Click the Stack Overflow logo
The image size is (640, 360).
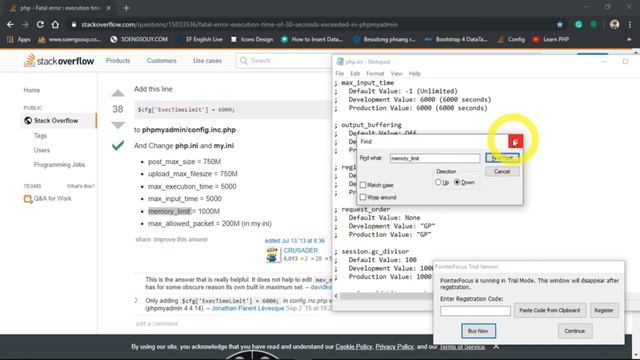[59, 61]
